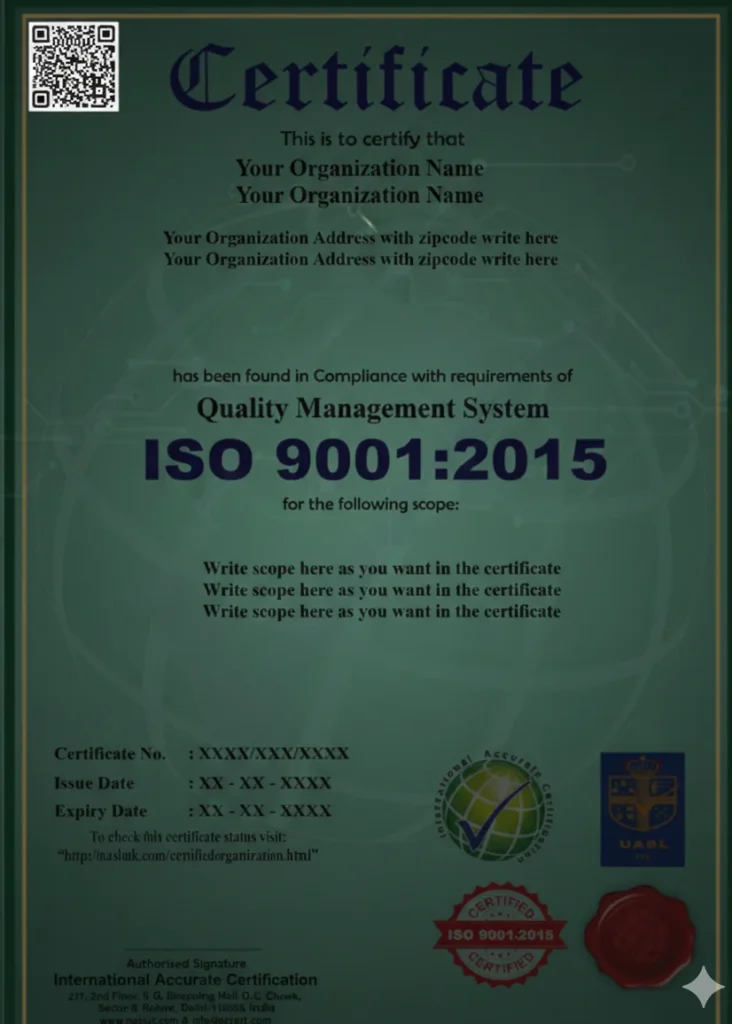Open the certifiedorganization.html status link
The image size is (732, 1024).
coord(188,856)
